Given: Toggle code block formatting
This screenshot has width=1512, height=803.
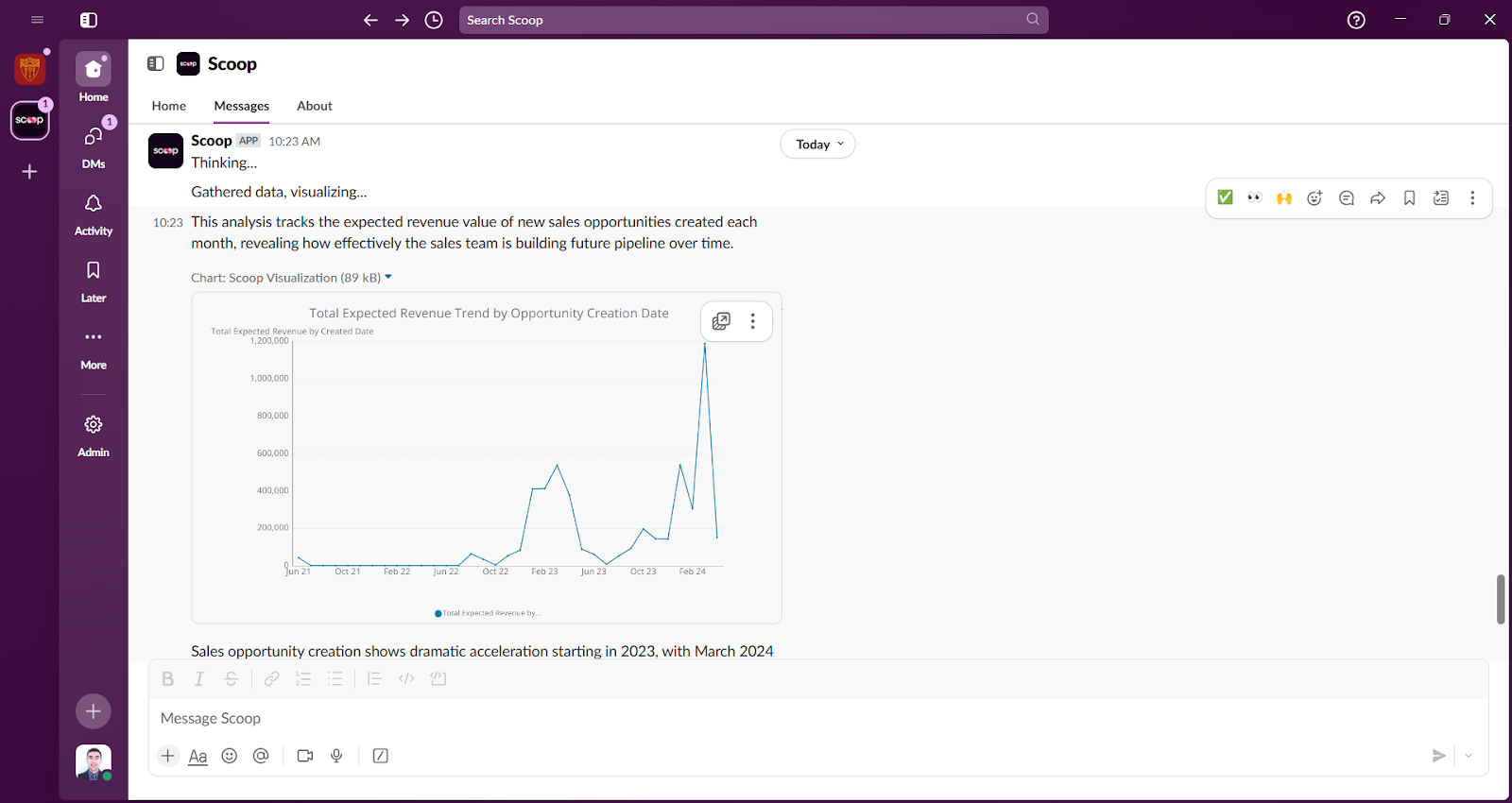Looking at the screenshot, I should [x=438, y=678].
